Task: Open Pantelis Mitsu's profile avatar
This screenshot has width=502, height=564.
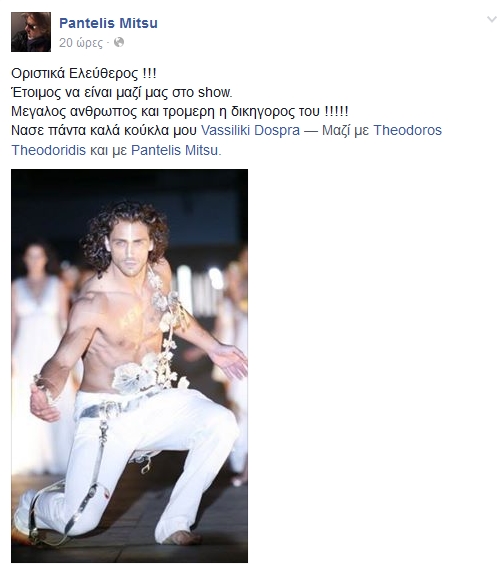Action: [x=31, y=32]
